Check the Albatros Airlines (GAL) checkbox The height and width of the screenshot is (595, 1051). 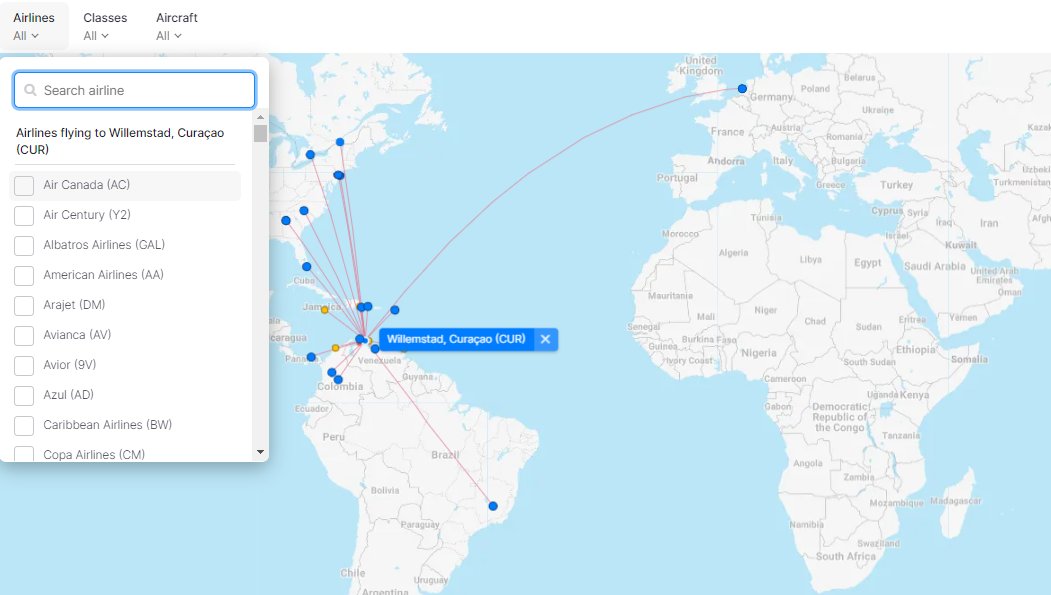pos(24,245)
